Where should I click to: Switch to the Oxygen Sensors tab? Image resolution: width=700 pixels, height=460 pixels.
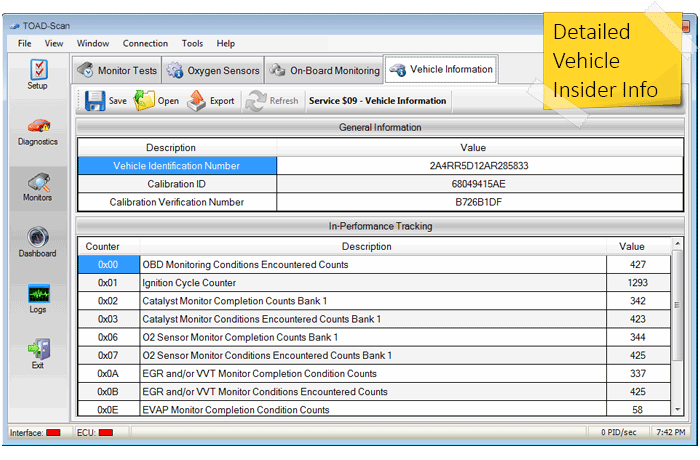[213, 70]
